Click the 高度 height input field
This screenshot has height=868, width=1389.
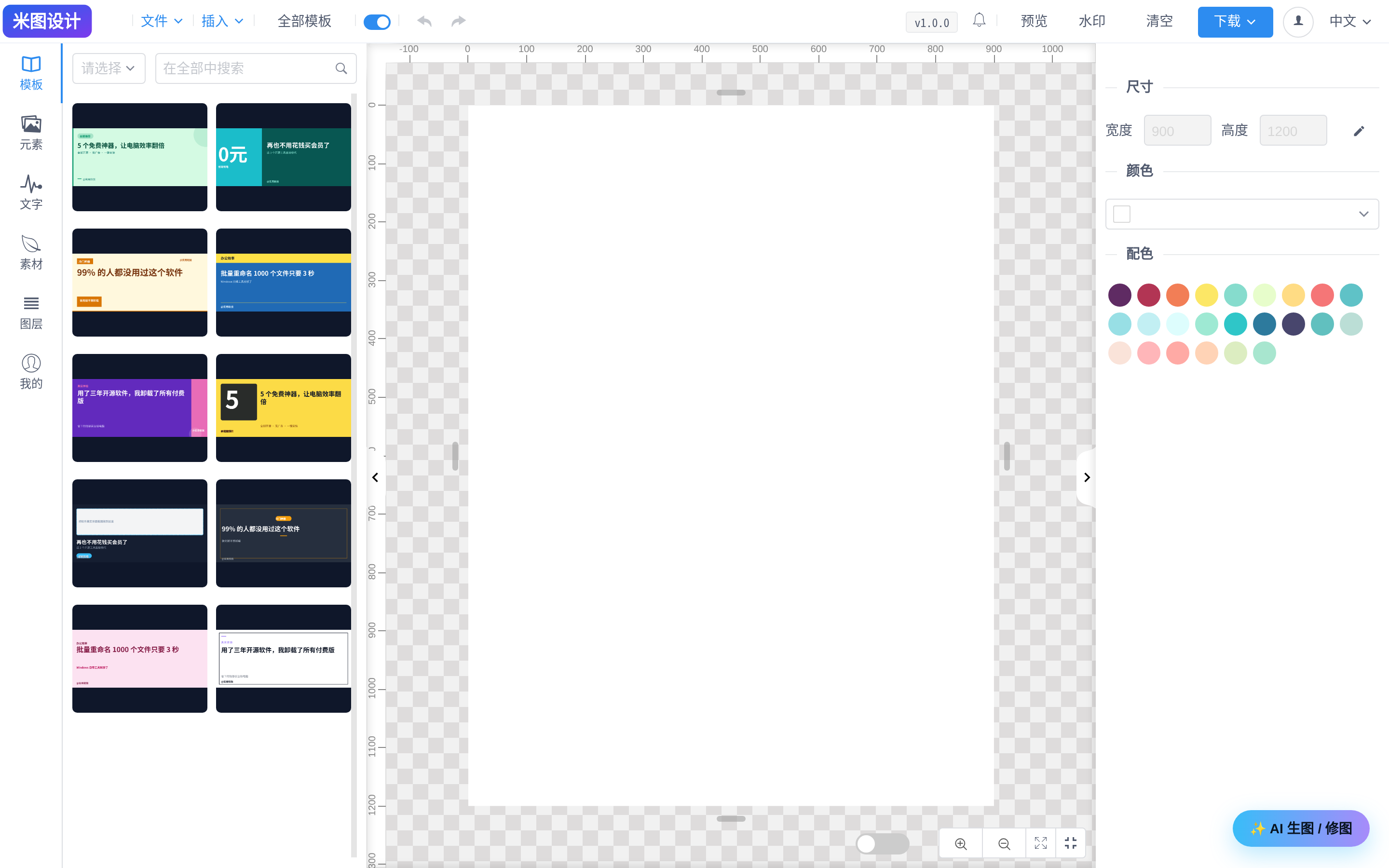pos(1293,130)
